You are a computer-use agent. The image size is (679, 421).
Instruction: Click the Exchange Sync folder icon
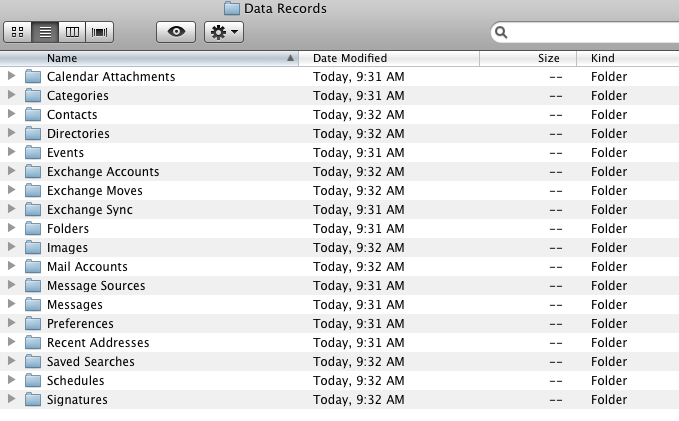33,209
